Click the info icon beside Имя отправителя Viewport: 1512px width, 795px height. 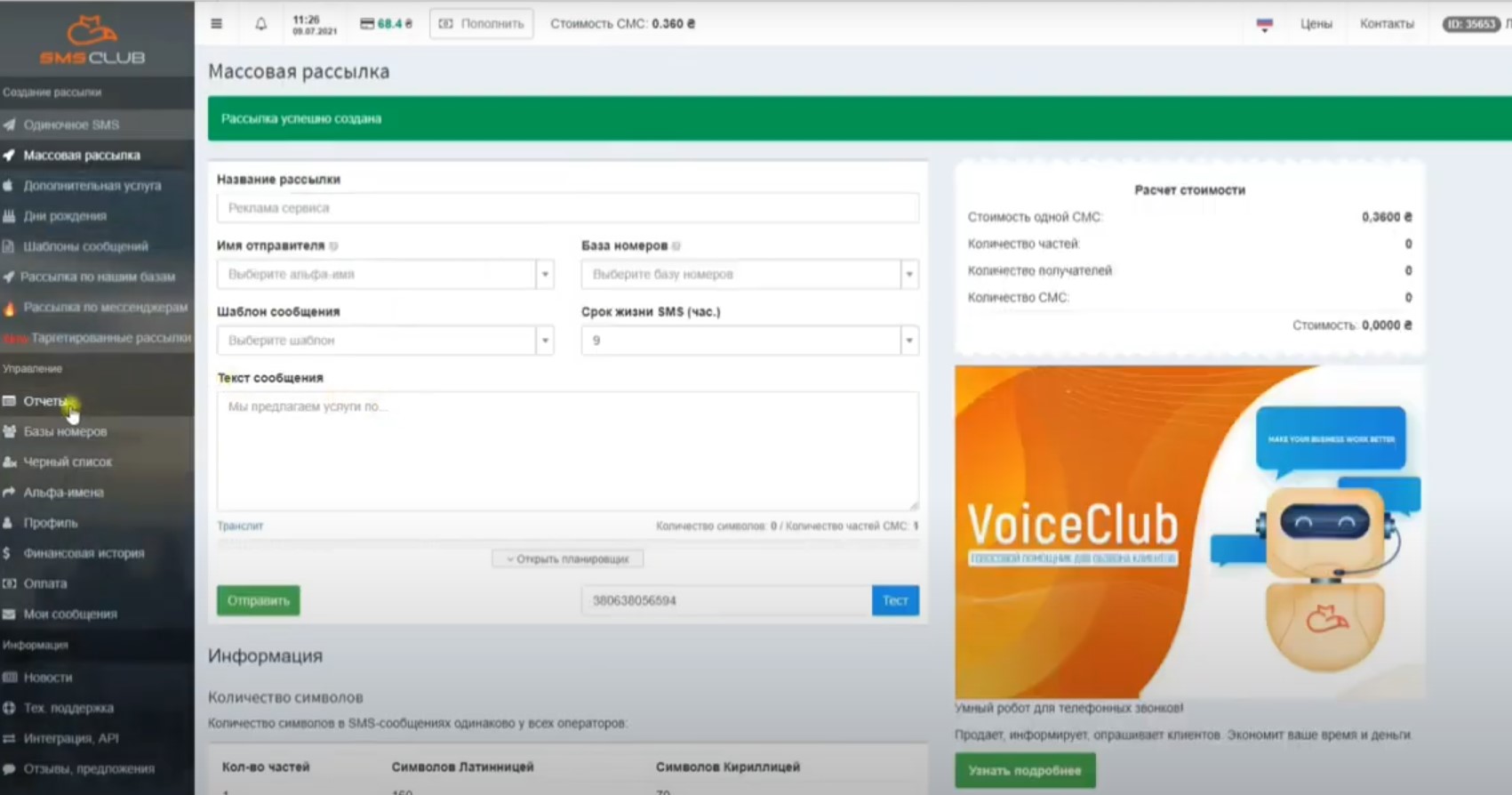tap(334, 246)
